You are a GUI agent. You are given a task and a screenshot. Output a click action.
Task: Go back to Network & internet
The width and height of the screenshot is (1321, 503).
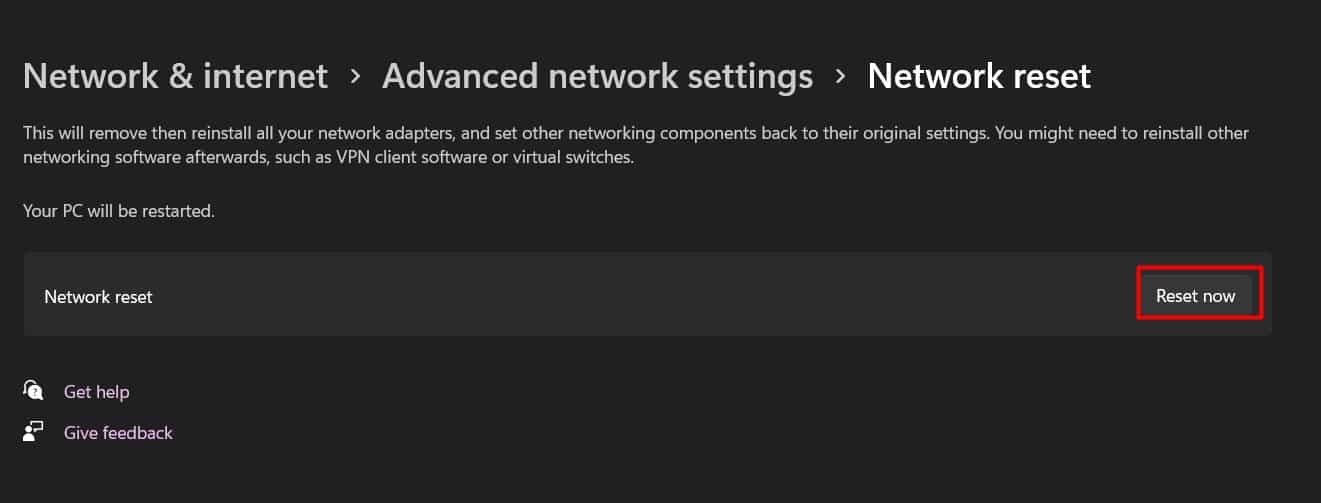175,76
